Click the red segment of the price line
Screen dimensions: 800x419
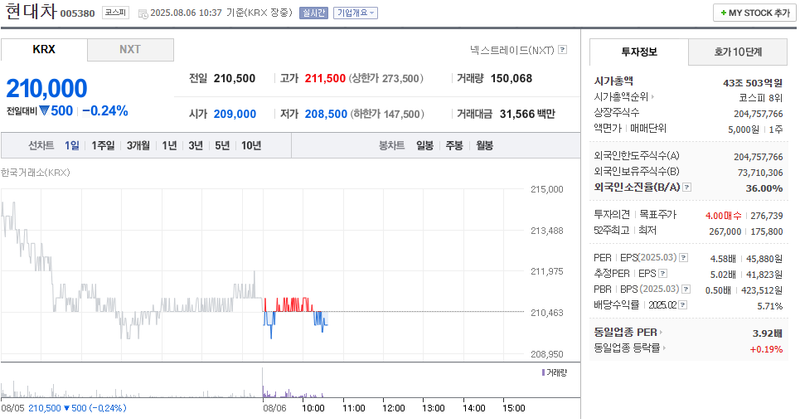[x=293, y=305]
